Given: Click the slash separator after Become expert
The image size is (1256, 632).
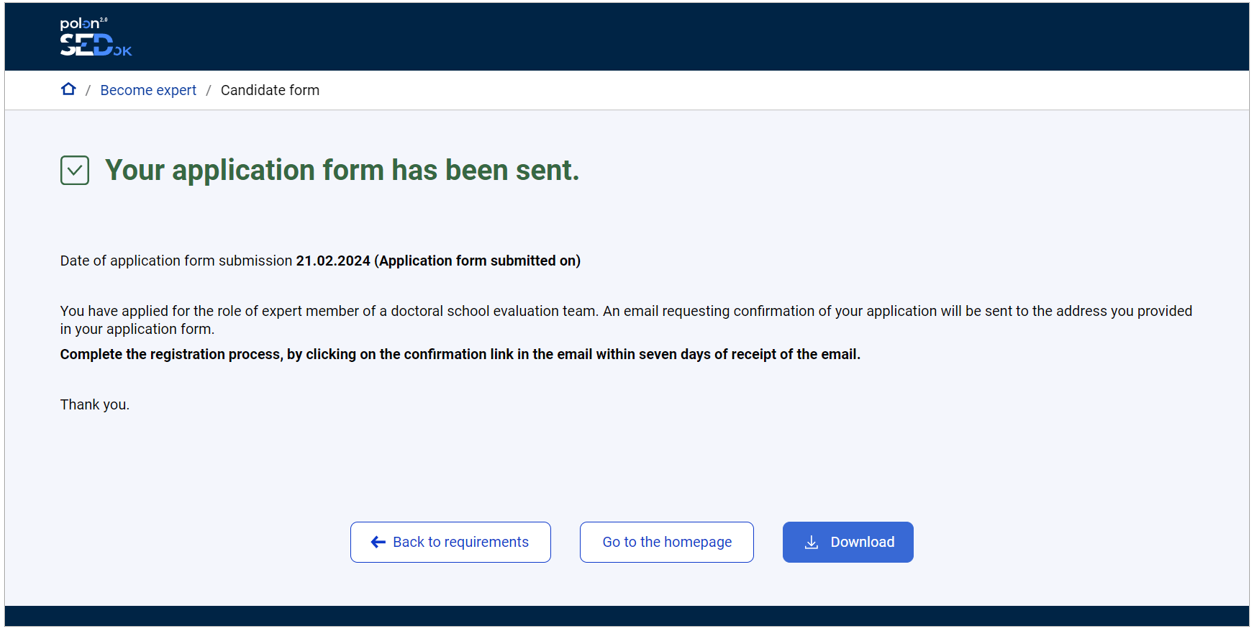Looking at the screenshot, I should click(208, 90).
